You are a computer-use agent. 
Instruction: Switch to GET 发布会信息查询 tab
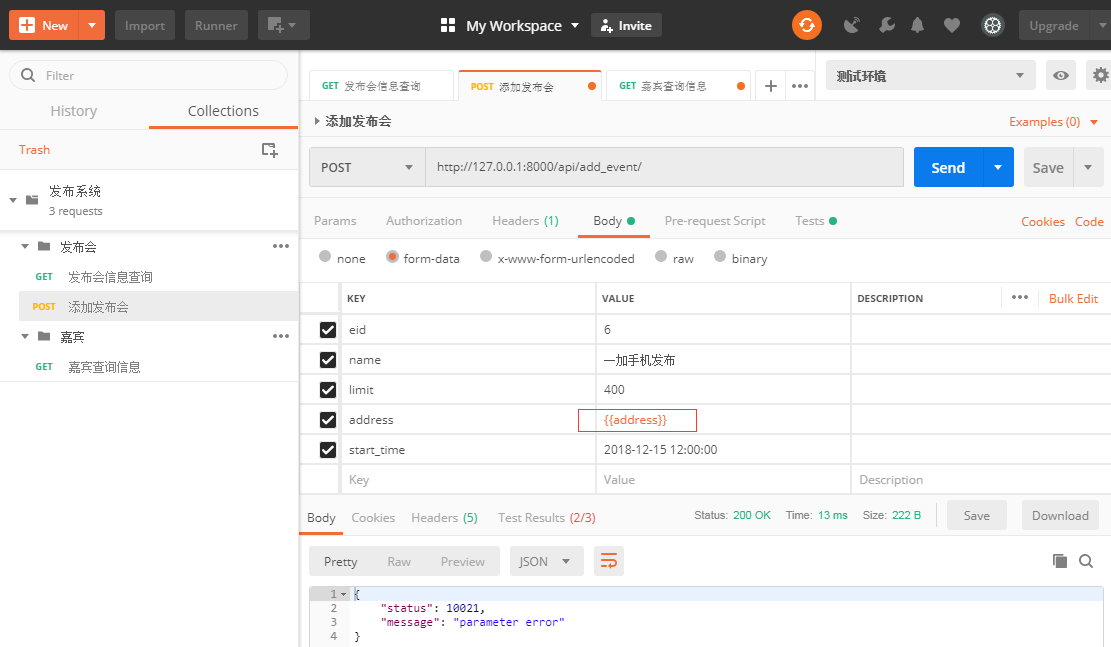point(381,86)
